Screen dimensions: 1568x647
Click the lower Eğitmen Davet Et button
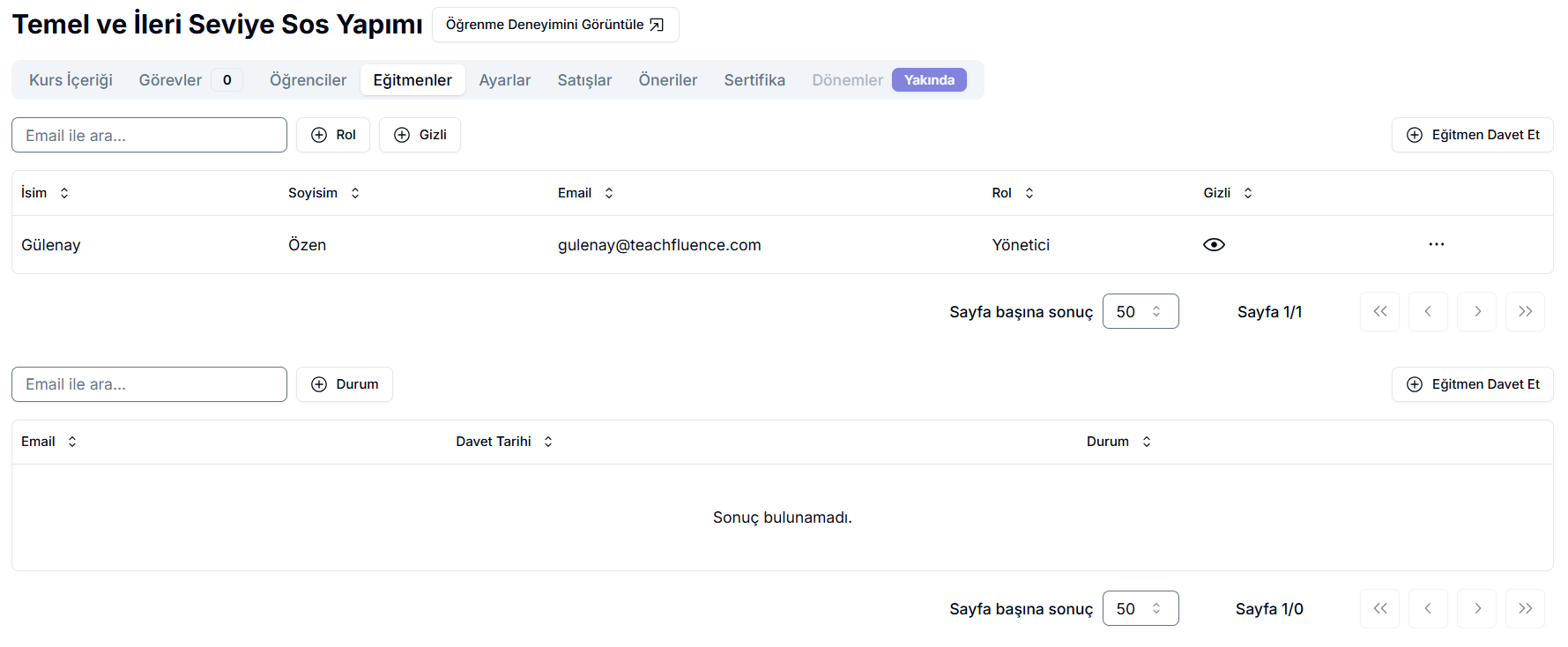[1472, 384]
